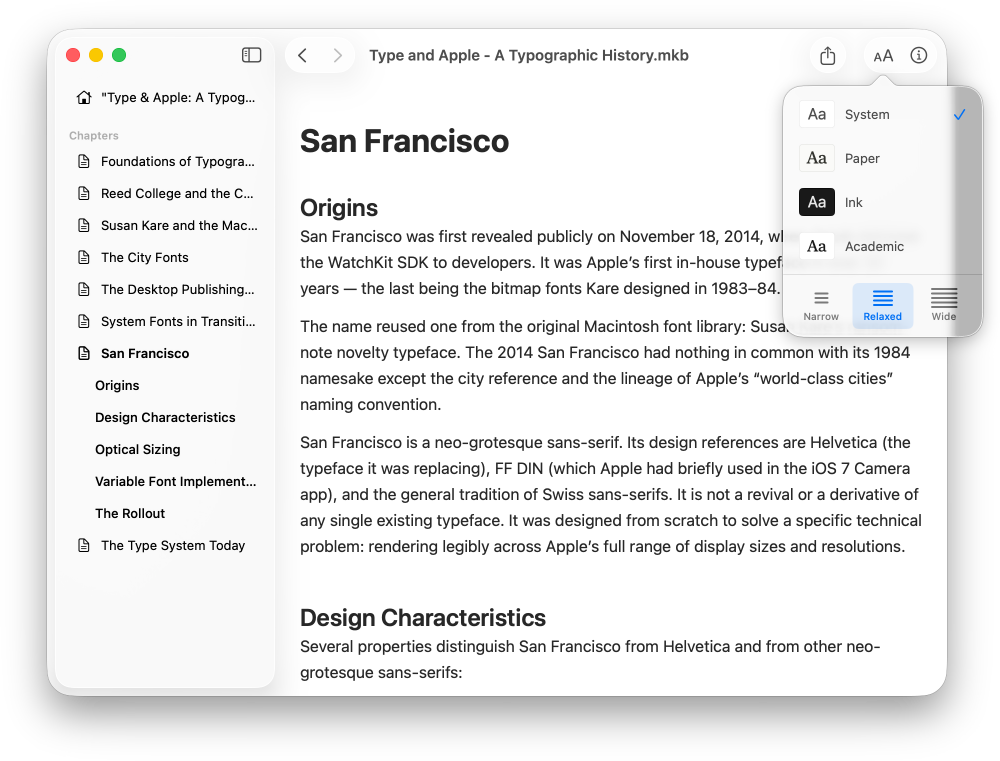The width and height of the screenshot is (1000, 761).
Task: Choose the Narrow column width
Action: click(x=821, y=303)
